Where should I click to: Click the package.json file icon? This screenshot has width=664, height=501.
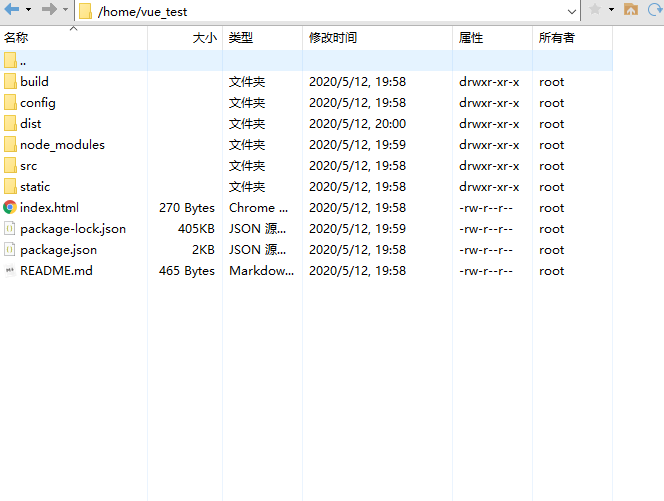pyautogui.click(x=10, y=249)
